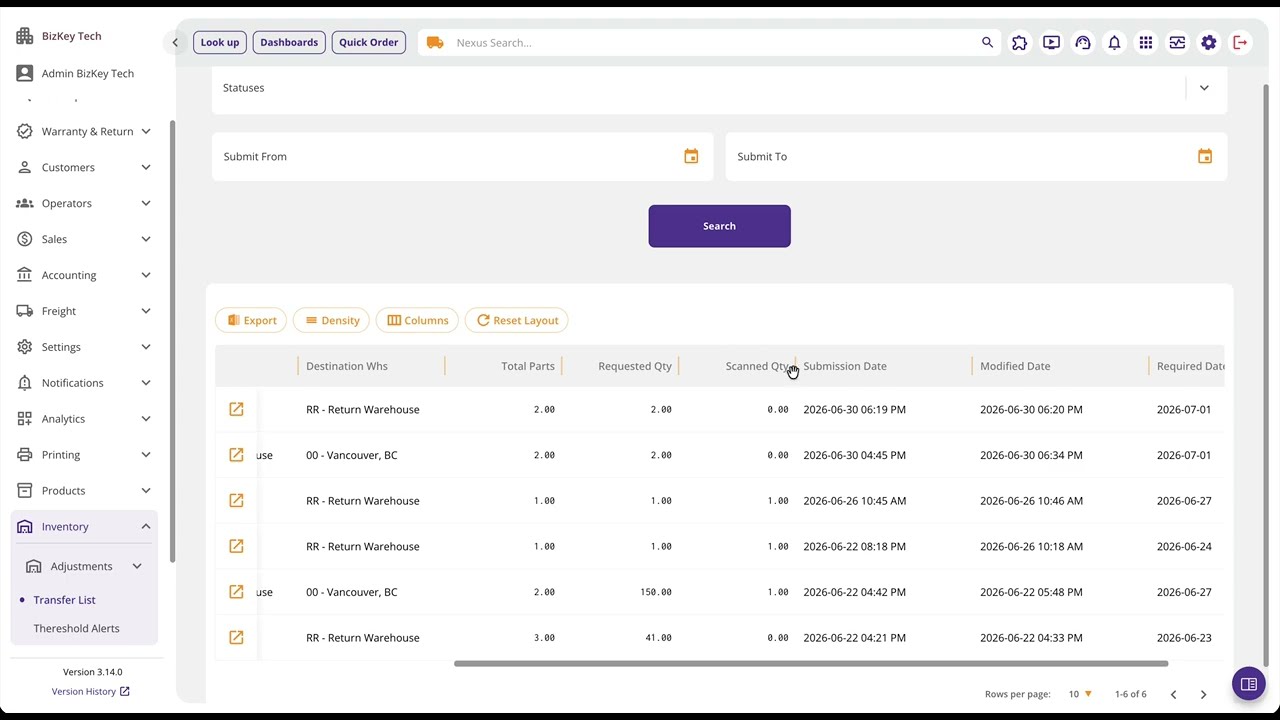Open the puzzle-piece extensions icon
The width and height of the screenshot is (1280, 720).
(1019, 42)
